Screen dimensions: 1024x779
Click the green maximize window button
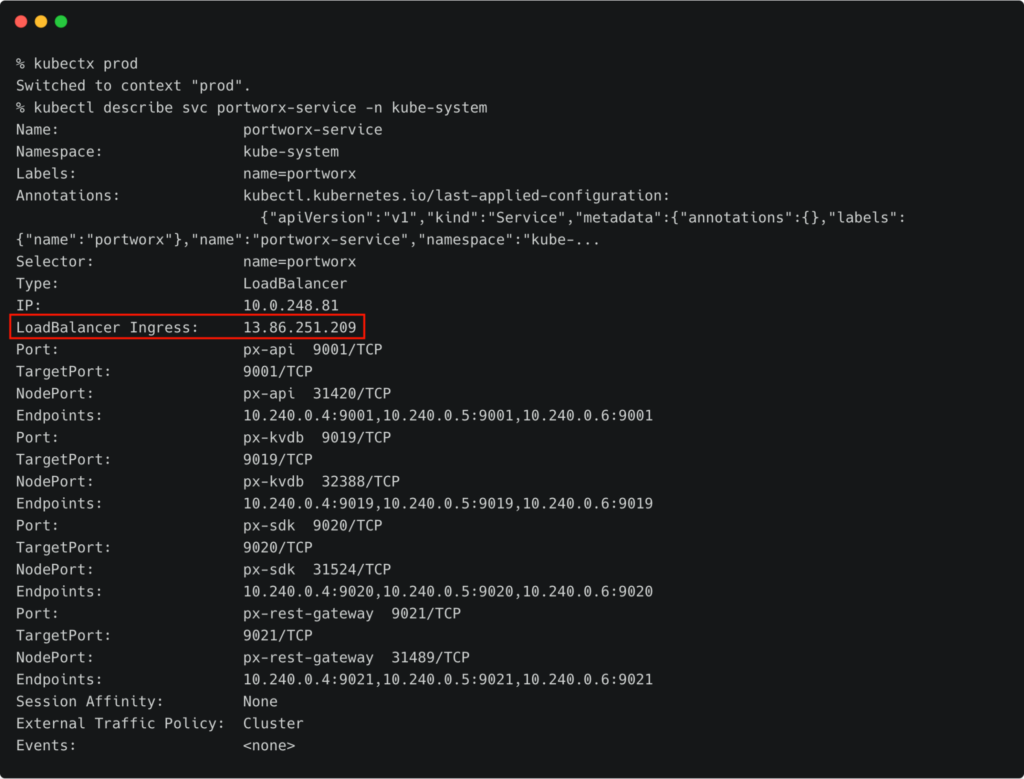point(61,21)
